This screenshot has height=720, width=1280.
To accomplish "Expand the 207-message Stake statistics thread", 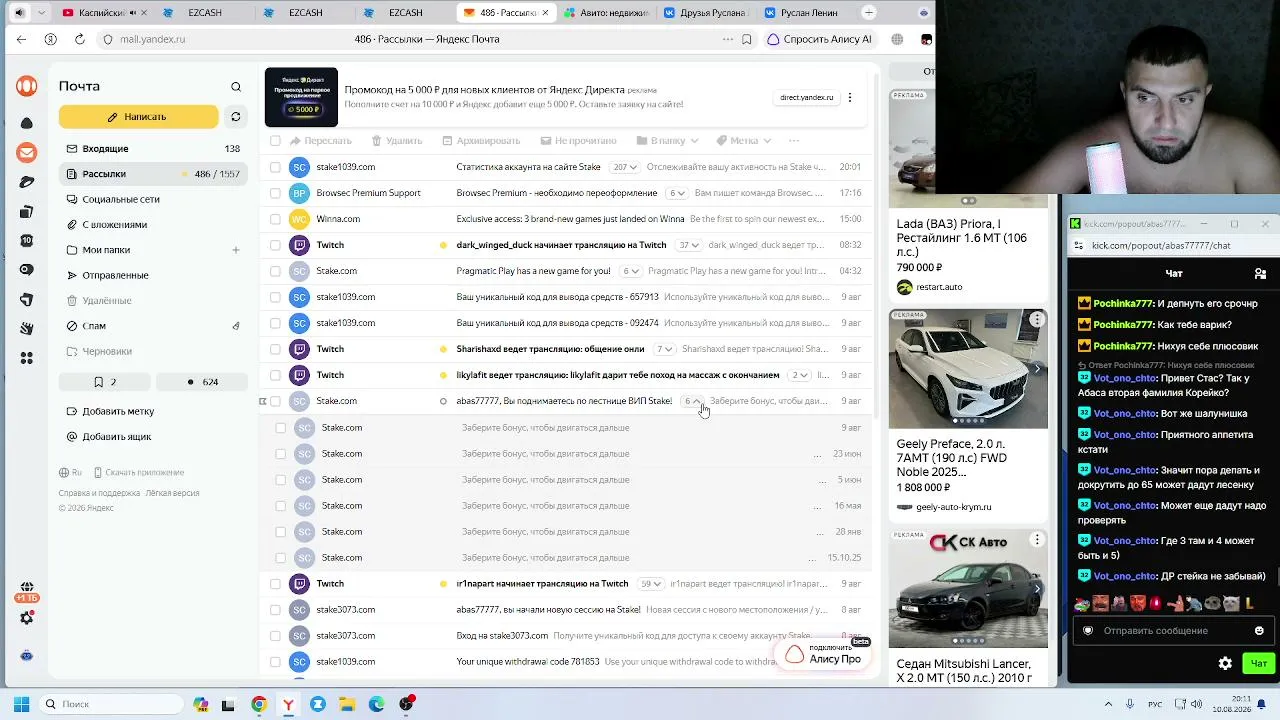I will (x=625, y=167).
